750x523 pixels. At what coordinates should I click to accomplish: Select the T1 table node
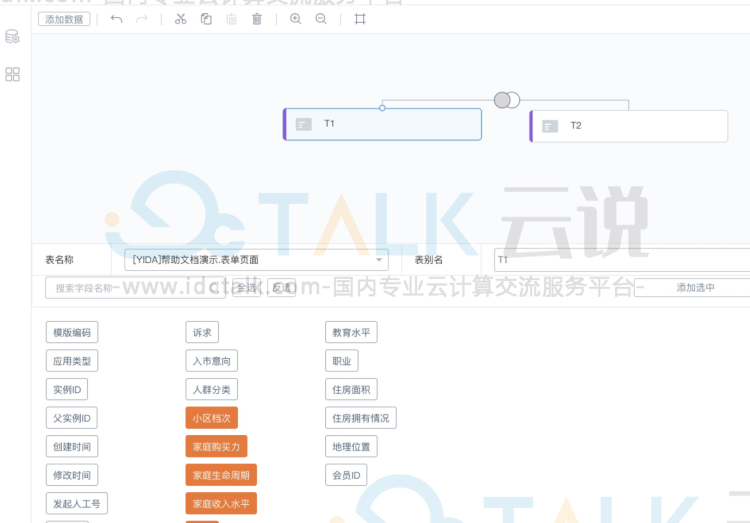[382, 124]
